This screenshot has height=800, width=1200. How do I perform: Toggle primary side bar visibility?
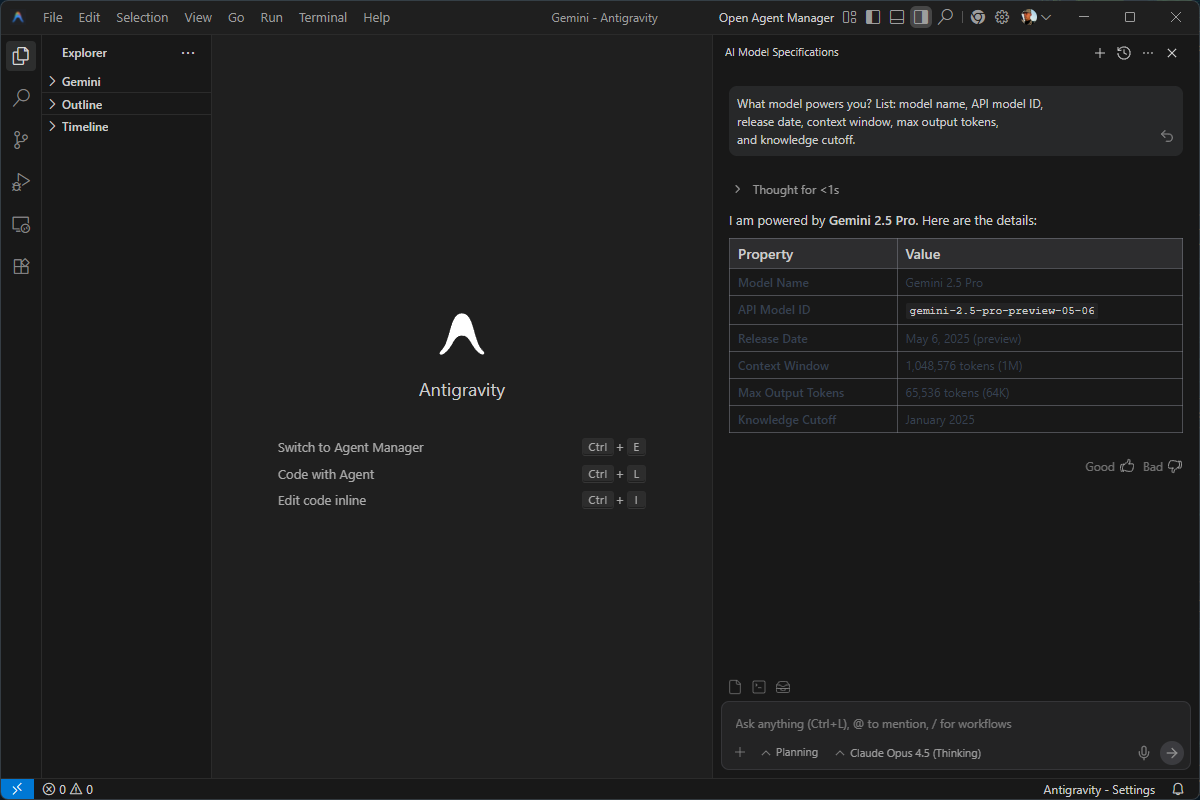[873, 17]
